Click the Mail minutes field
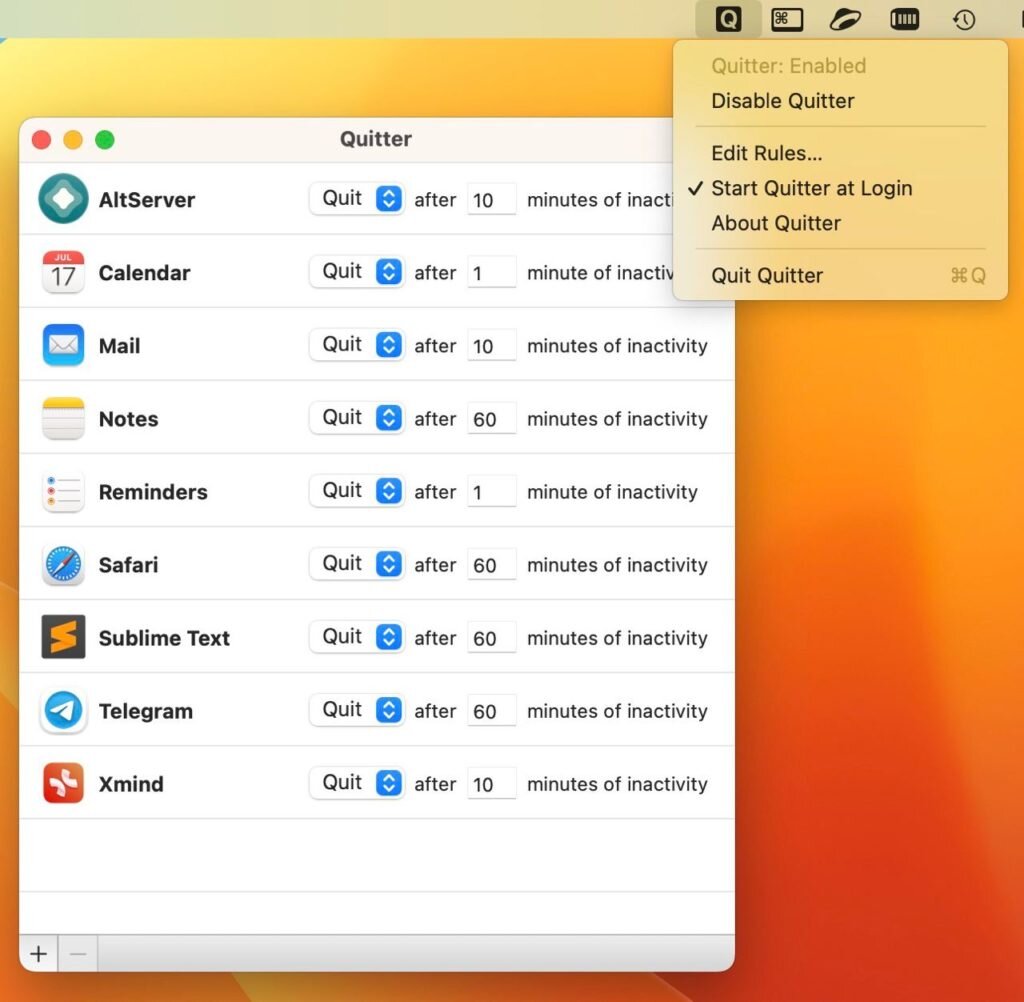1024x1002 pixels. pos(491,346)
